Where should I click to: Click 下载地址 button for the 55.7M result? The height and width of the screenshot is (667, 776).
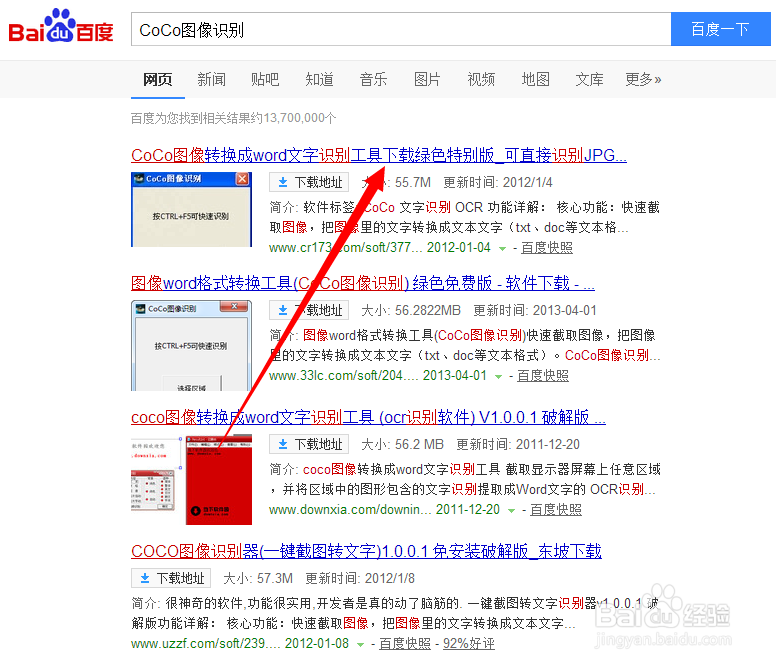309,182
